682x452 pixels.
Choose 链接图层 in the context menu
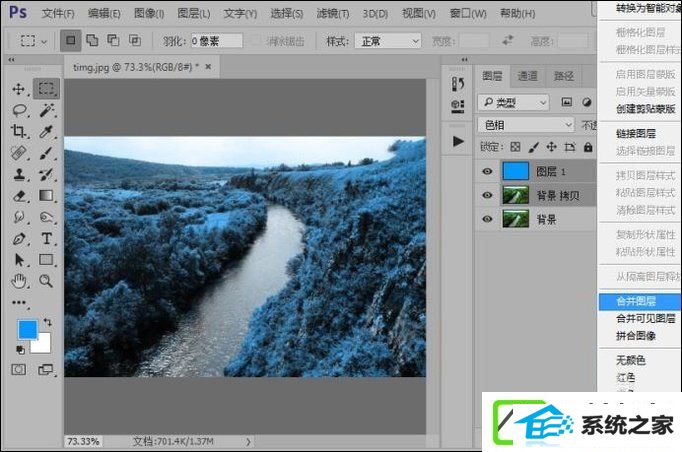click(x=635, y=134)
